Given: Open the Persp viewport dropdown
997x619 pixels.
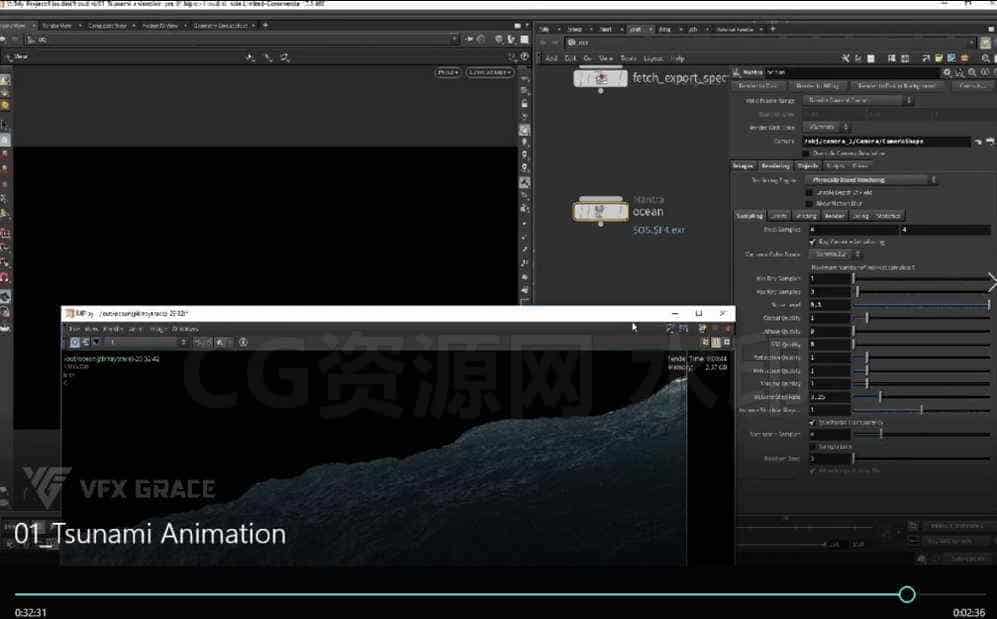Looking at the screenshot, I should (448, 72).
